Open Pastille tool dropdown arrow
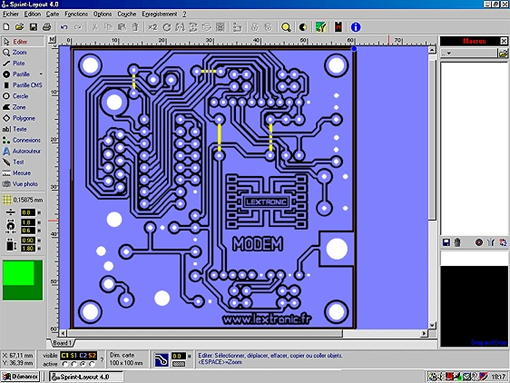 [41, 74]
